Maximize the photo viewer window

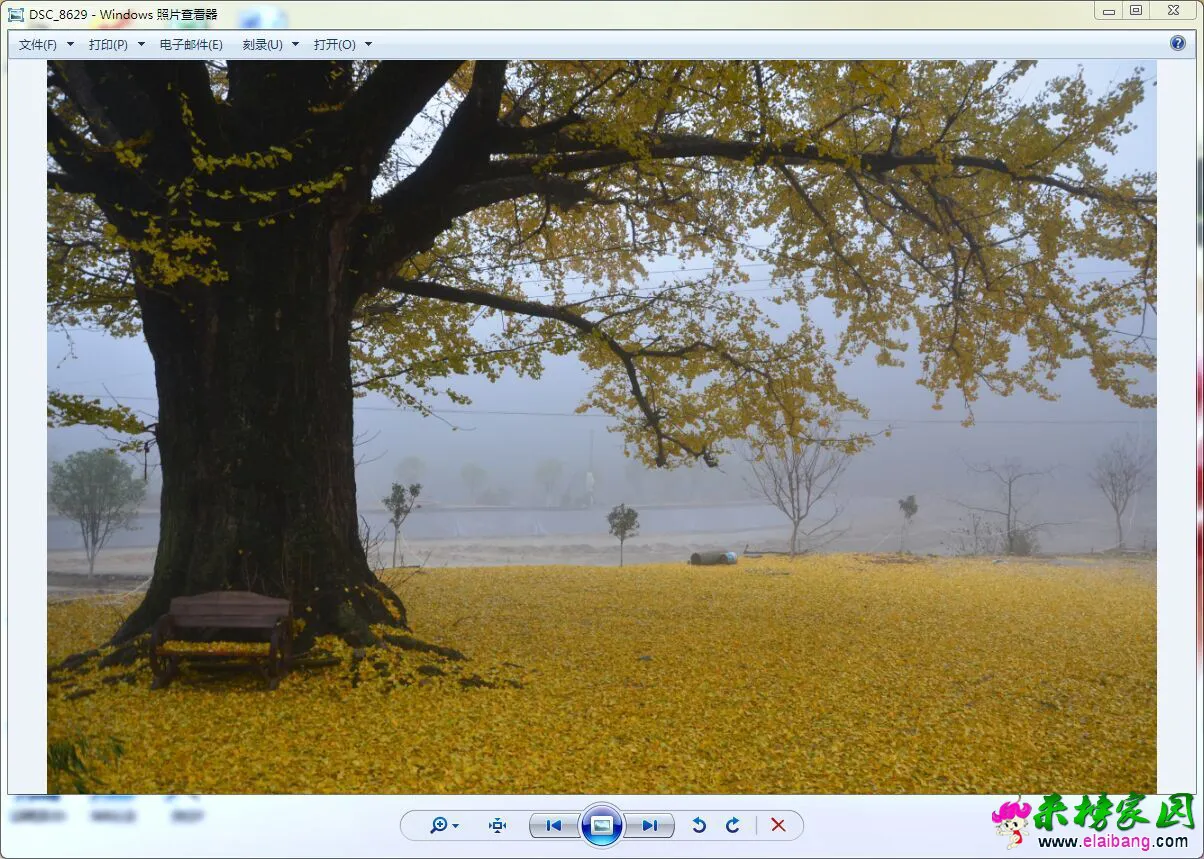pos(1135,11)
